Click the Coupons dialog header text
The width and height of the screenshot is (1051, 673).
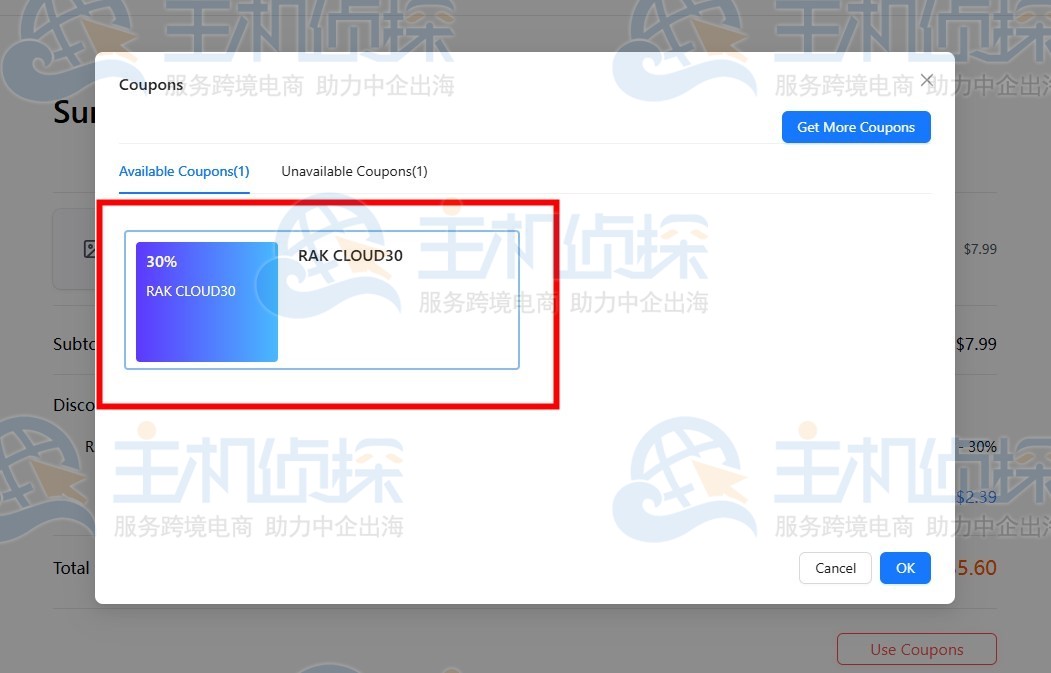click(150, 85)
